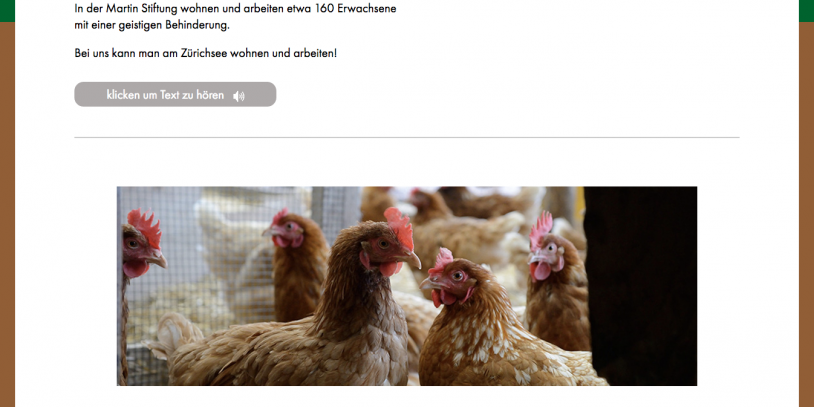Click the speaker icon on the listen button
The image size is (814, 407).
[239, 96]
